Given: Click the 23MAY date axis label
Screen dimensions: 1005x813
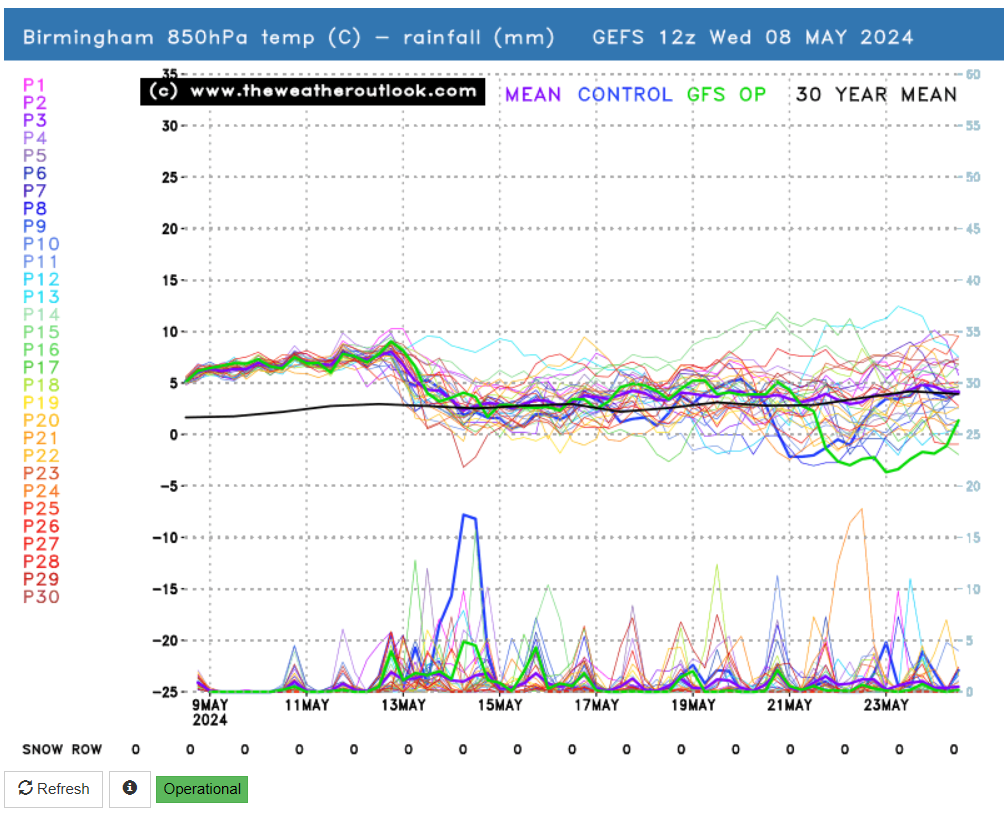Looking at the screenshot, I should point(886,705).
